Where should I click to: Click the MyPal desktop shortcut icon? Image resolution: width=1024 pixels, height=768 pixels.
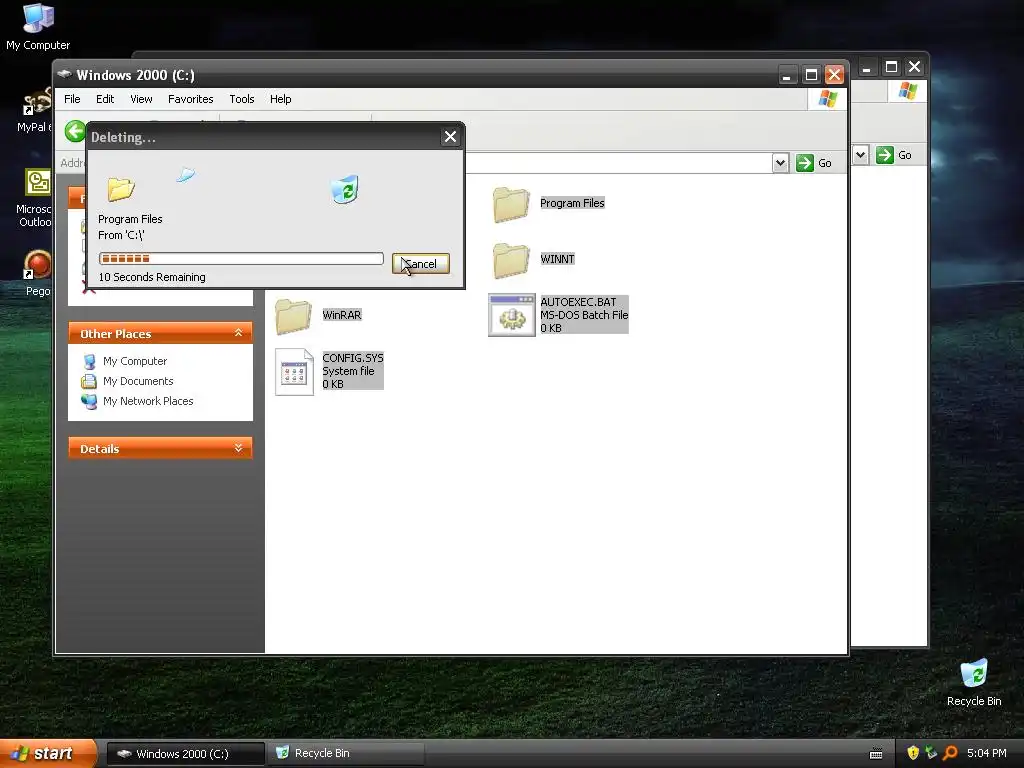point(38,103)
